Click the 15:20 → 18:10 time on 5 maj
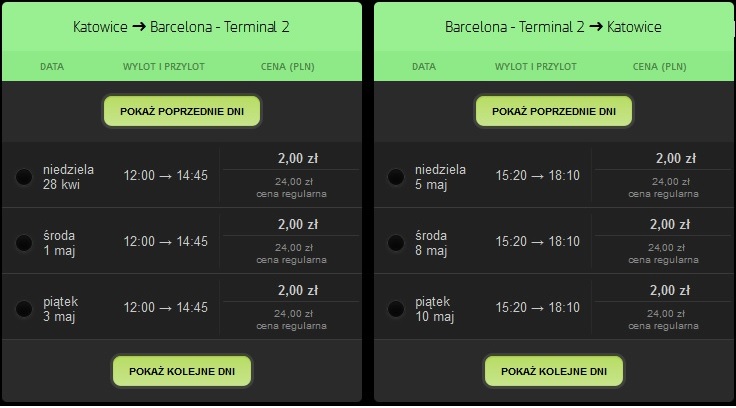 [x=537, y=176]
